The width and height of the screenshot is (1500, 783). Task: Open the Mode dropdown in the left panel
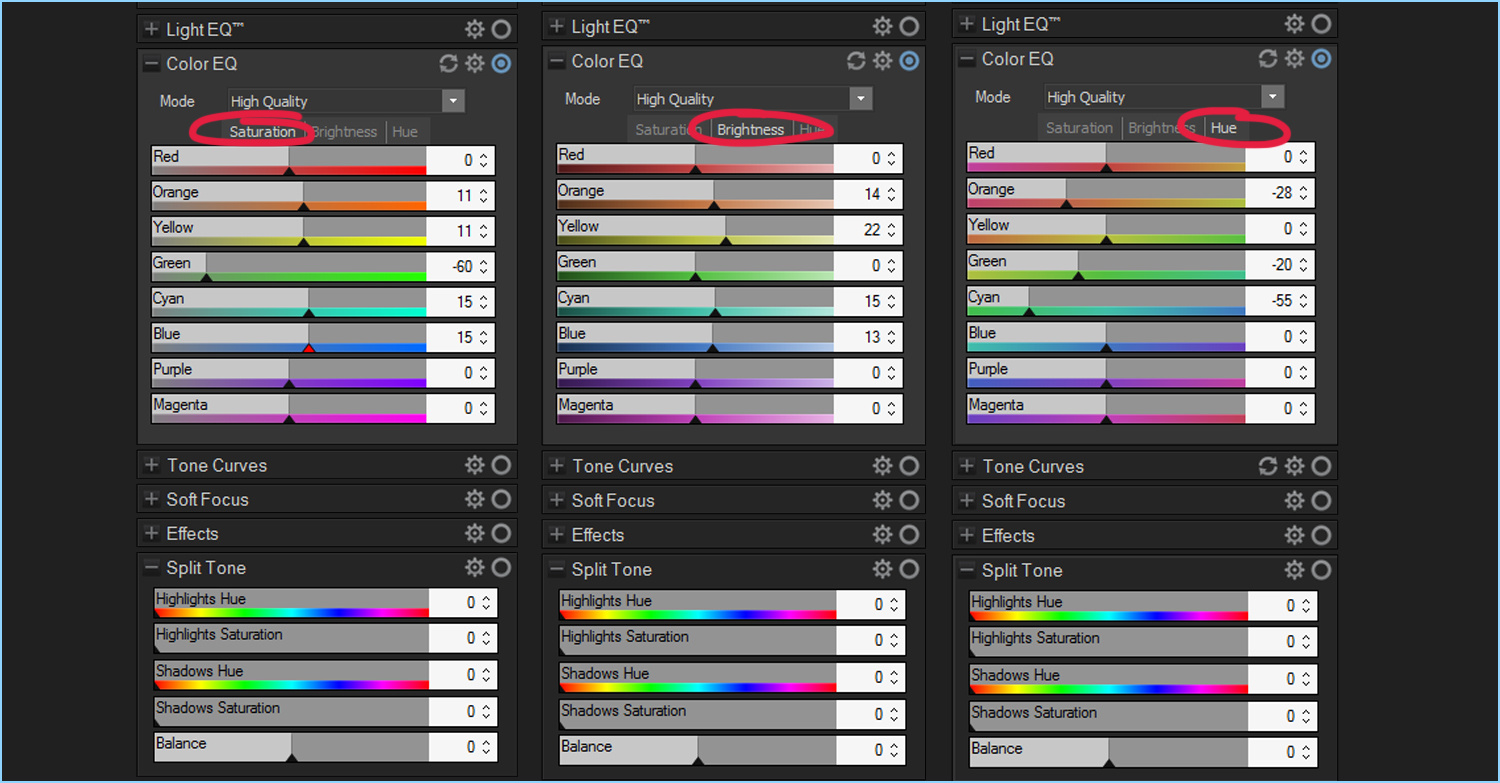click(x=454, y=101)
